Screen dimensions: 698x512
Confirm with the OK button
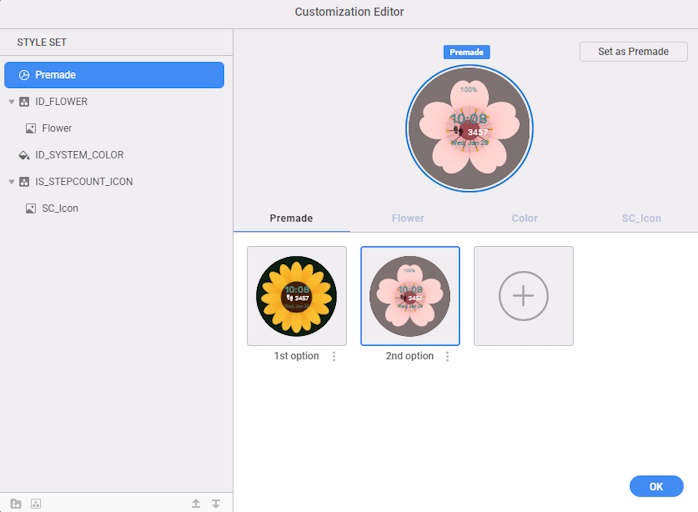(x=656, y=486)
